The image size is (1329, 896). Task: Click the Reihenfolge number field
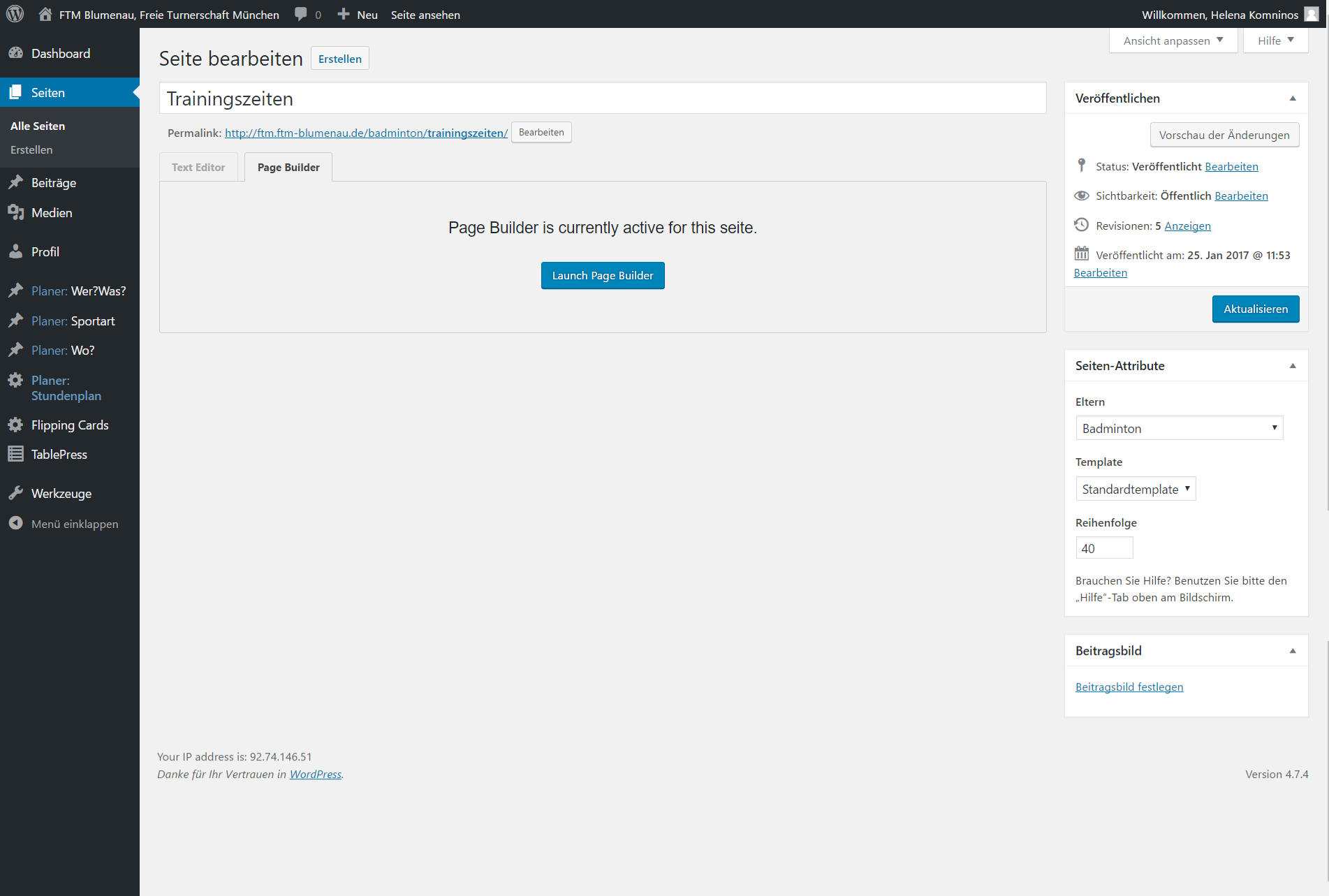(x=1103, y=548)
